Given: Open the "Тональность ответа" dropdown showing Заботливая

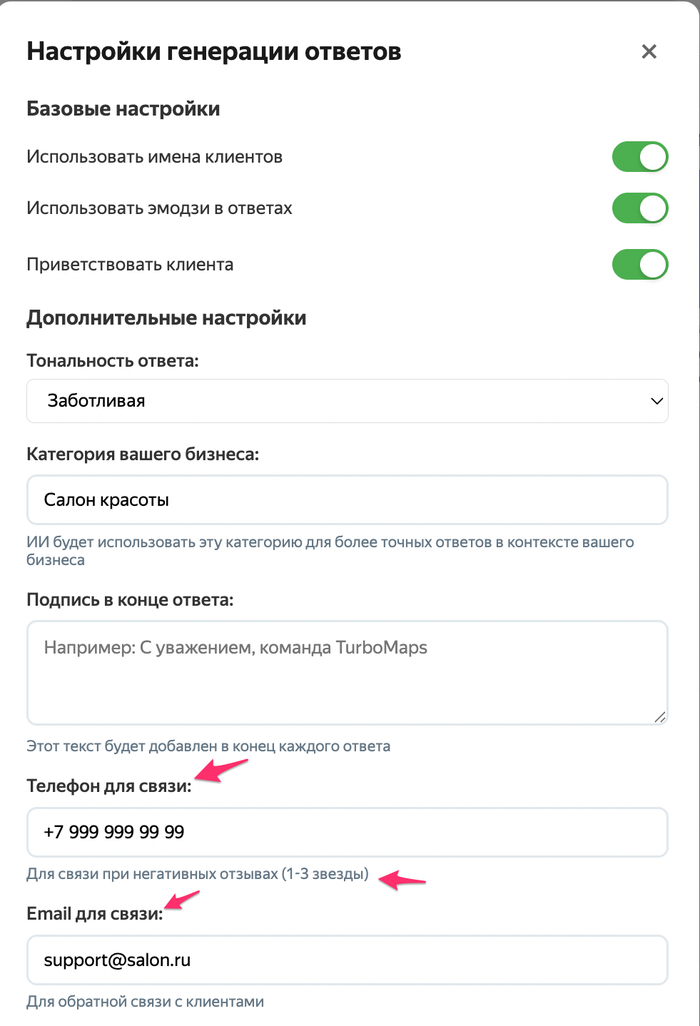Looking at the screenshot, I should pyautogui.click(x=347, y=401).
